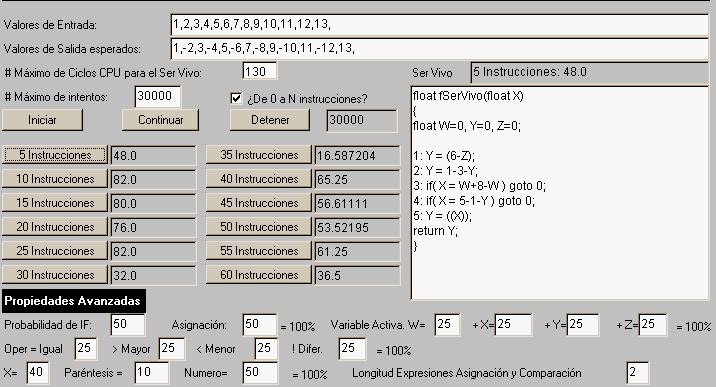Screen dimensions: 716x387
Task: Click the 65.25 result value
Action: coord(357,179)
